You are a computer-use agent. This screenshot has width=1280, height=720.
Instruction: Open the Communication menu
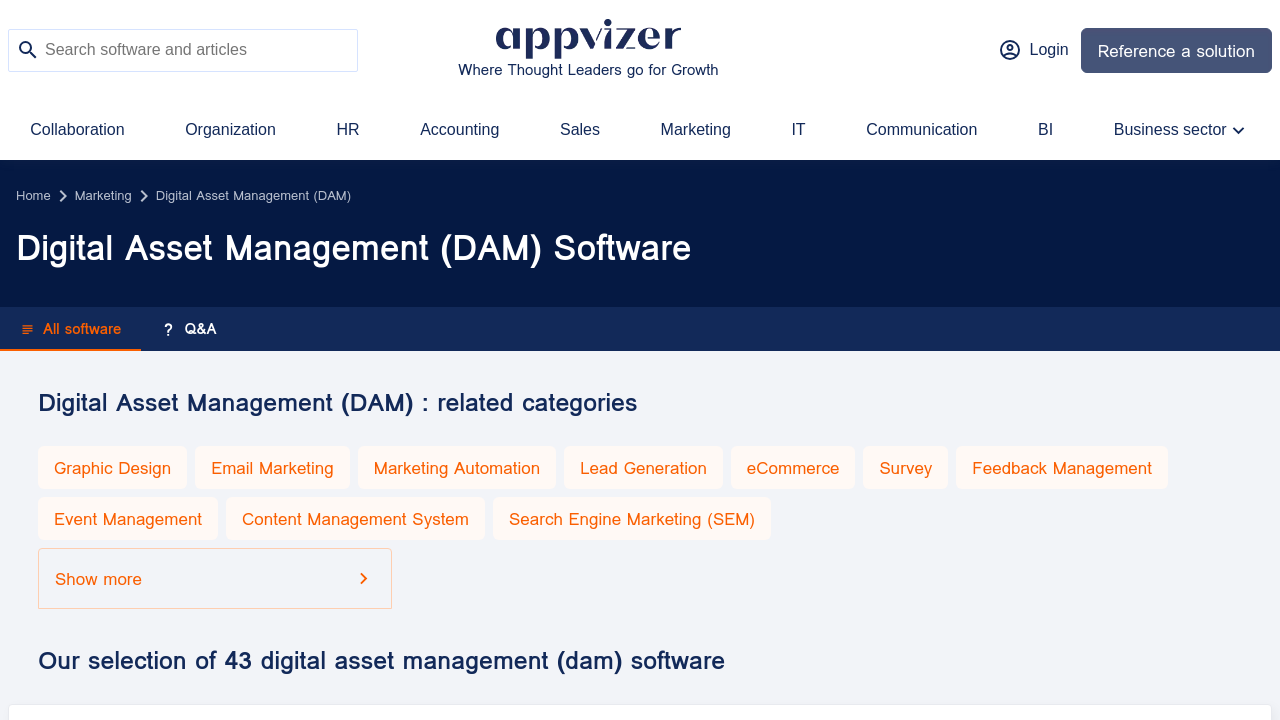(921, 130)
